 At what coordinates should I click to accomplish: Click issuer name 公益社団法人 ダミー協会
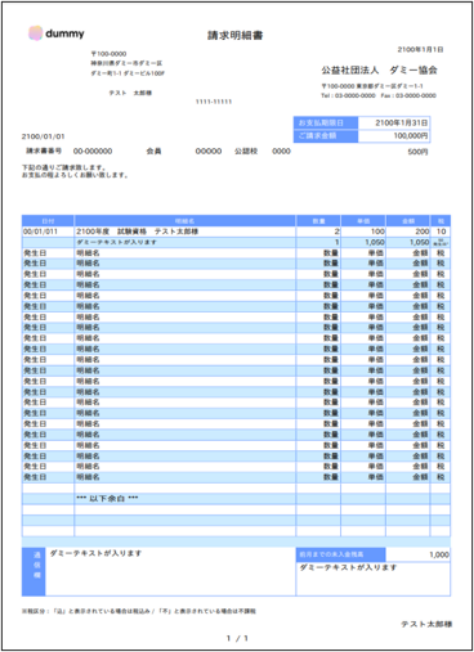coord(379,70)
